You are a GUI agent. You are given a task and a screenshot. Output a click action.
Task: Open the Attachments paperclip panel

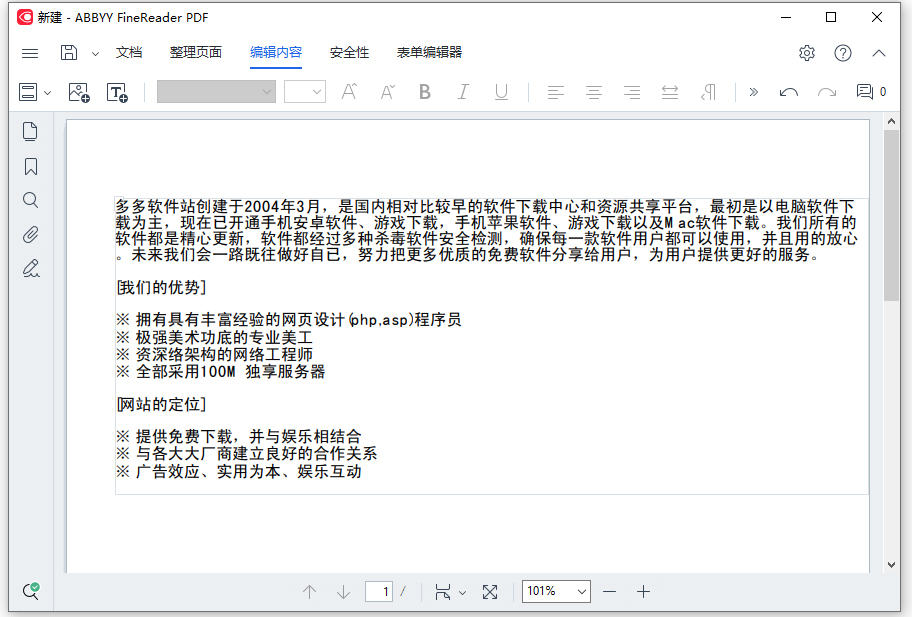tap(30, 235)
